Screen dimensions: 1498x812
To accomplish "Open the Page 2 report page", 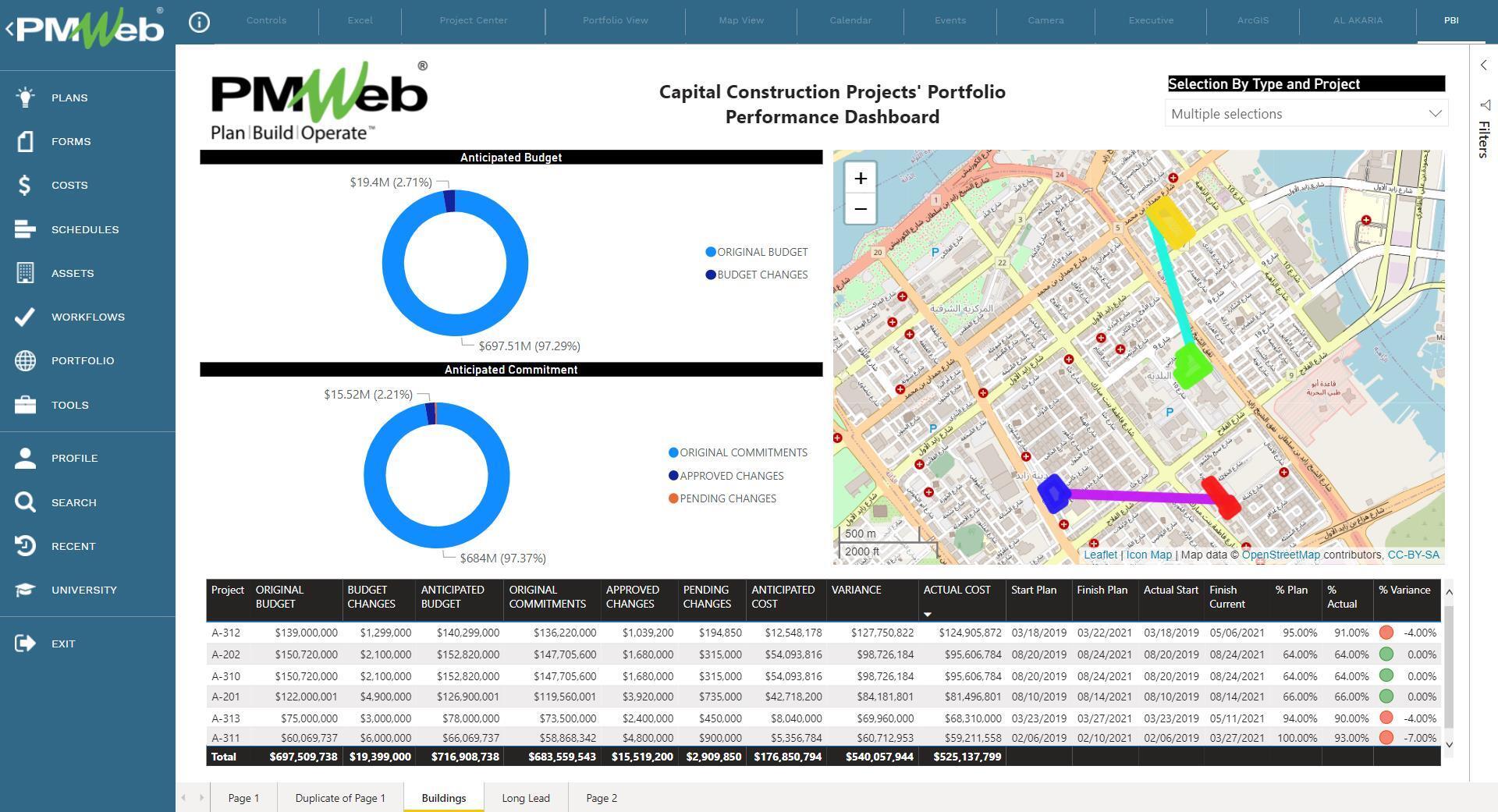I will tap(602, 798).
